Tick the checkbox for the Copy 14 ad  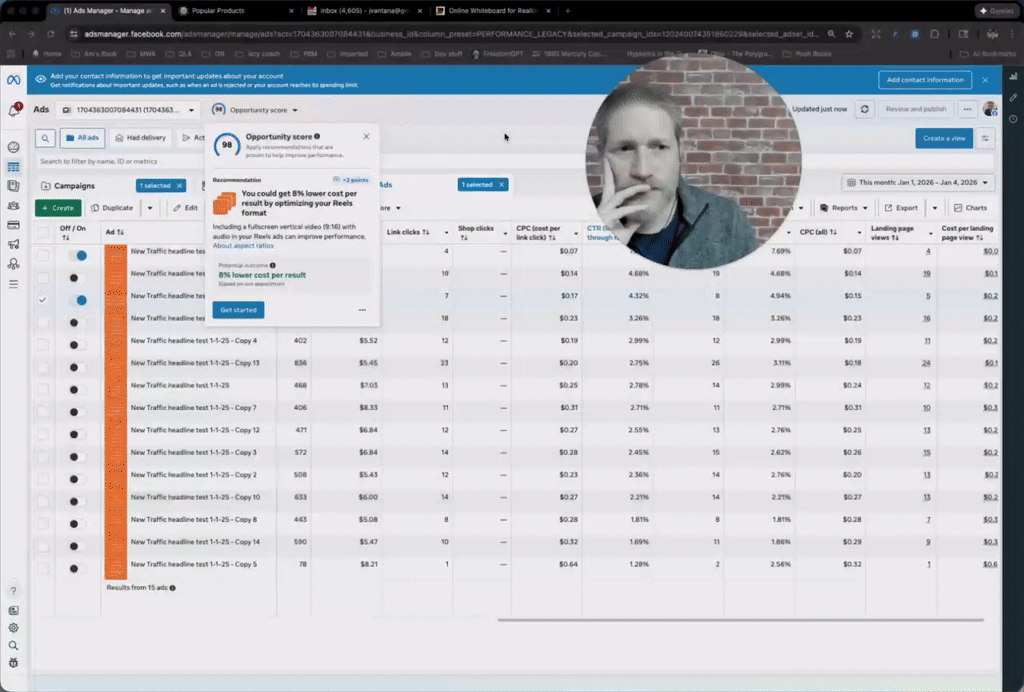coord(43,546)
